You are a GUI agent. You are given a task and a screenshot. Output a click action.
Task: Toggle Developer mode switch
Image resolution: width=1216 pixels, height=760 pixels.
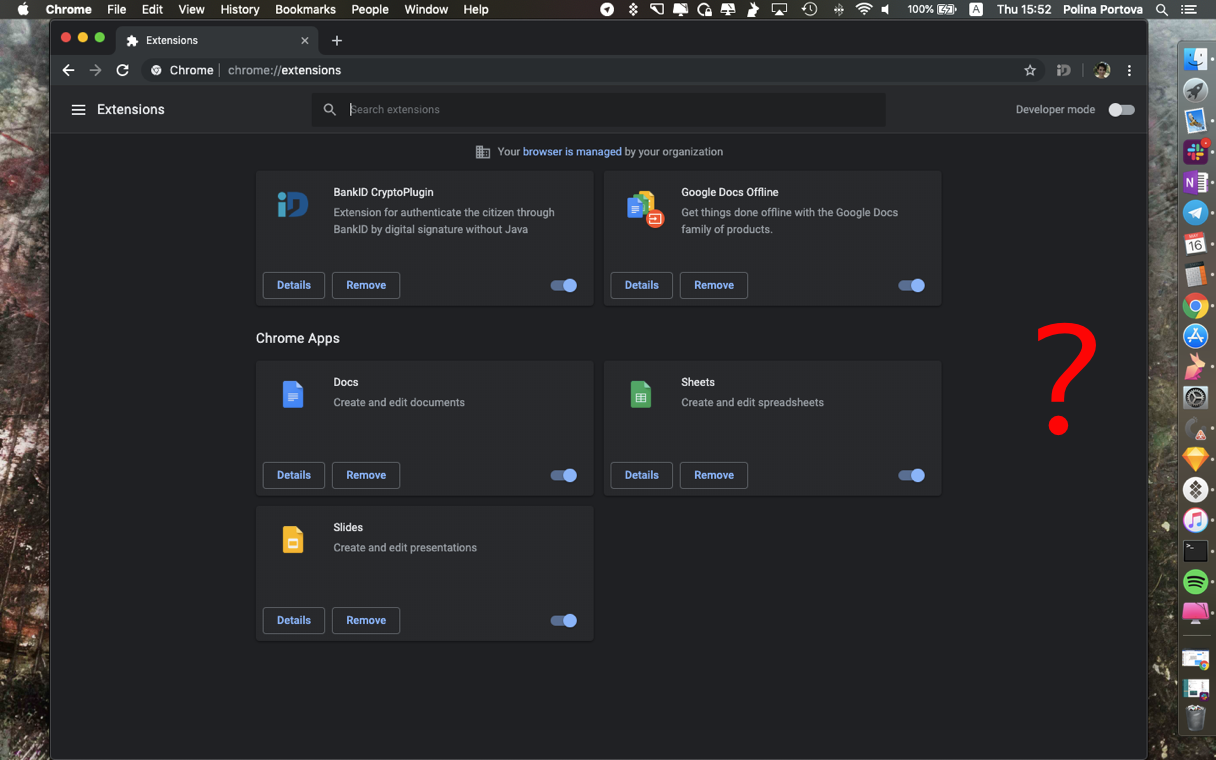1121,110
